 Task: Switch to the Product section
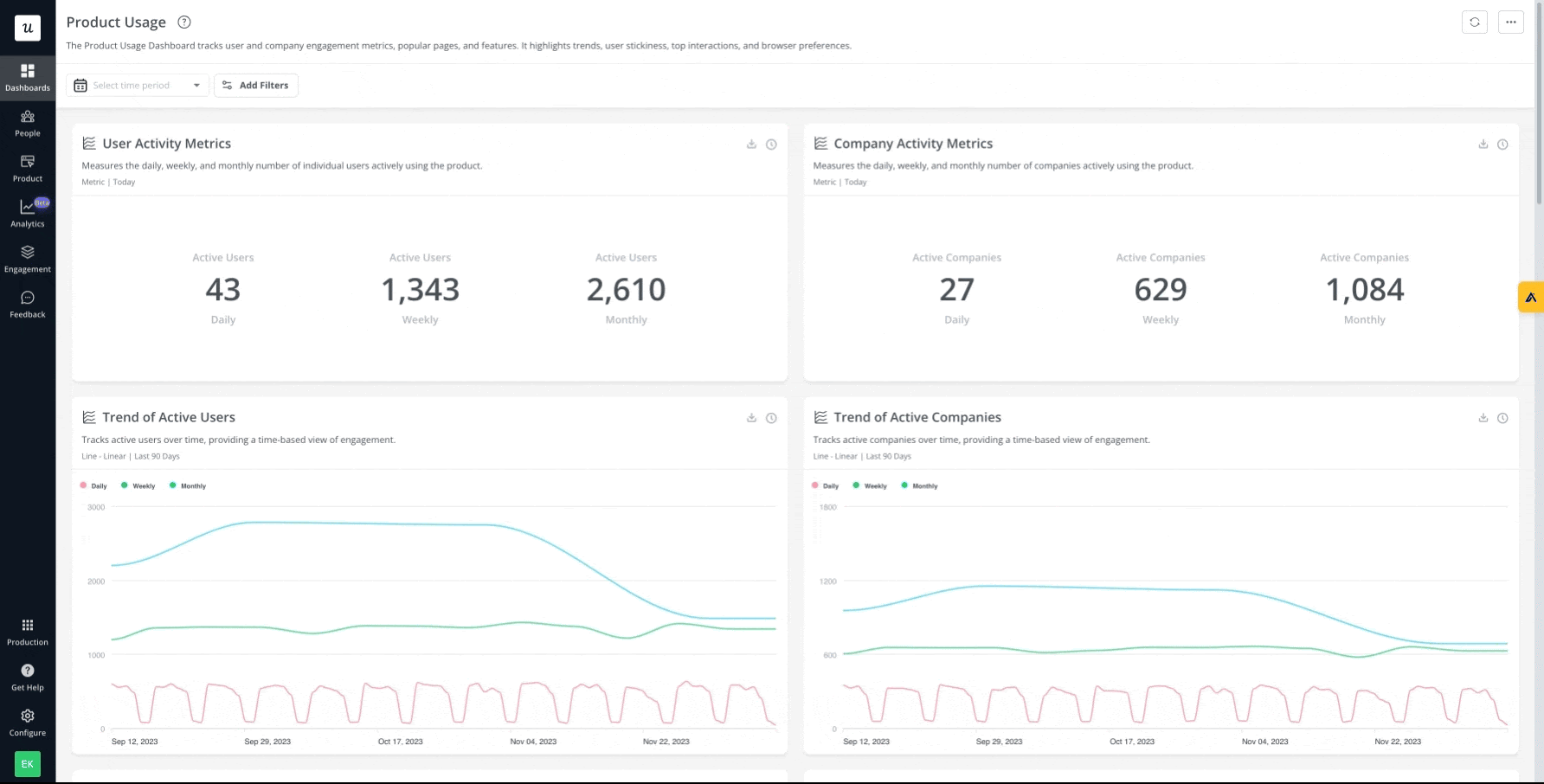(x=28, y=168)
